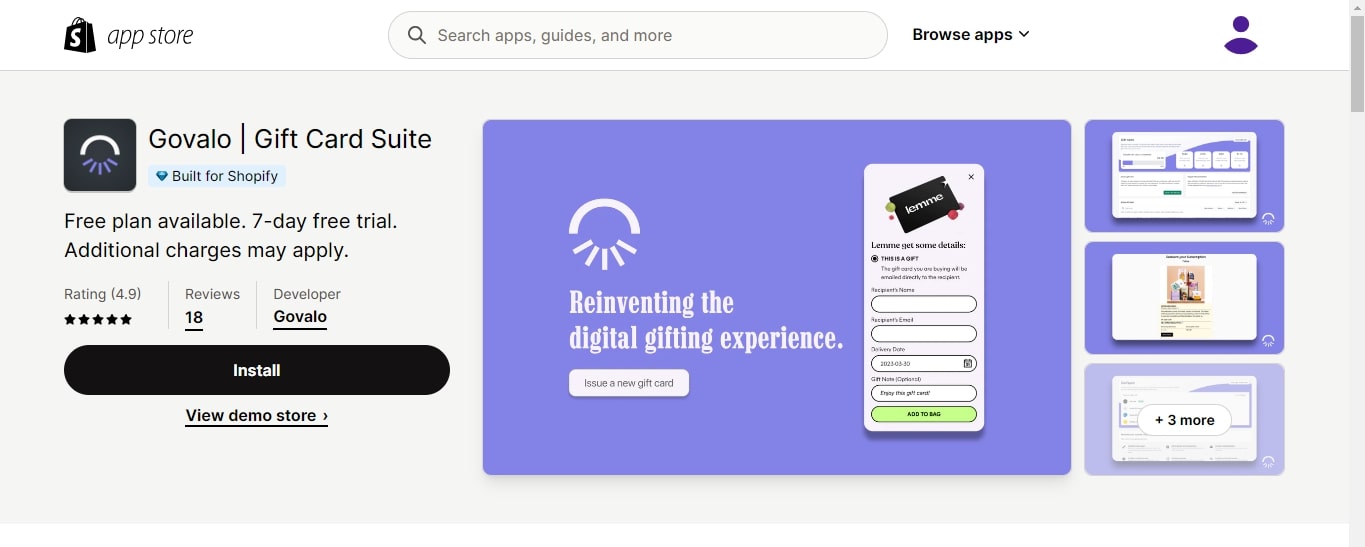Click the Govalo app icon
1365x547 pixels.
coord(100,155)
